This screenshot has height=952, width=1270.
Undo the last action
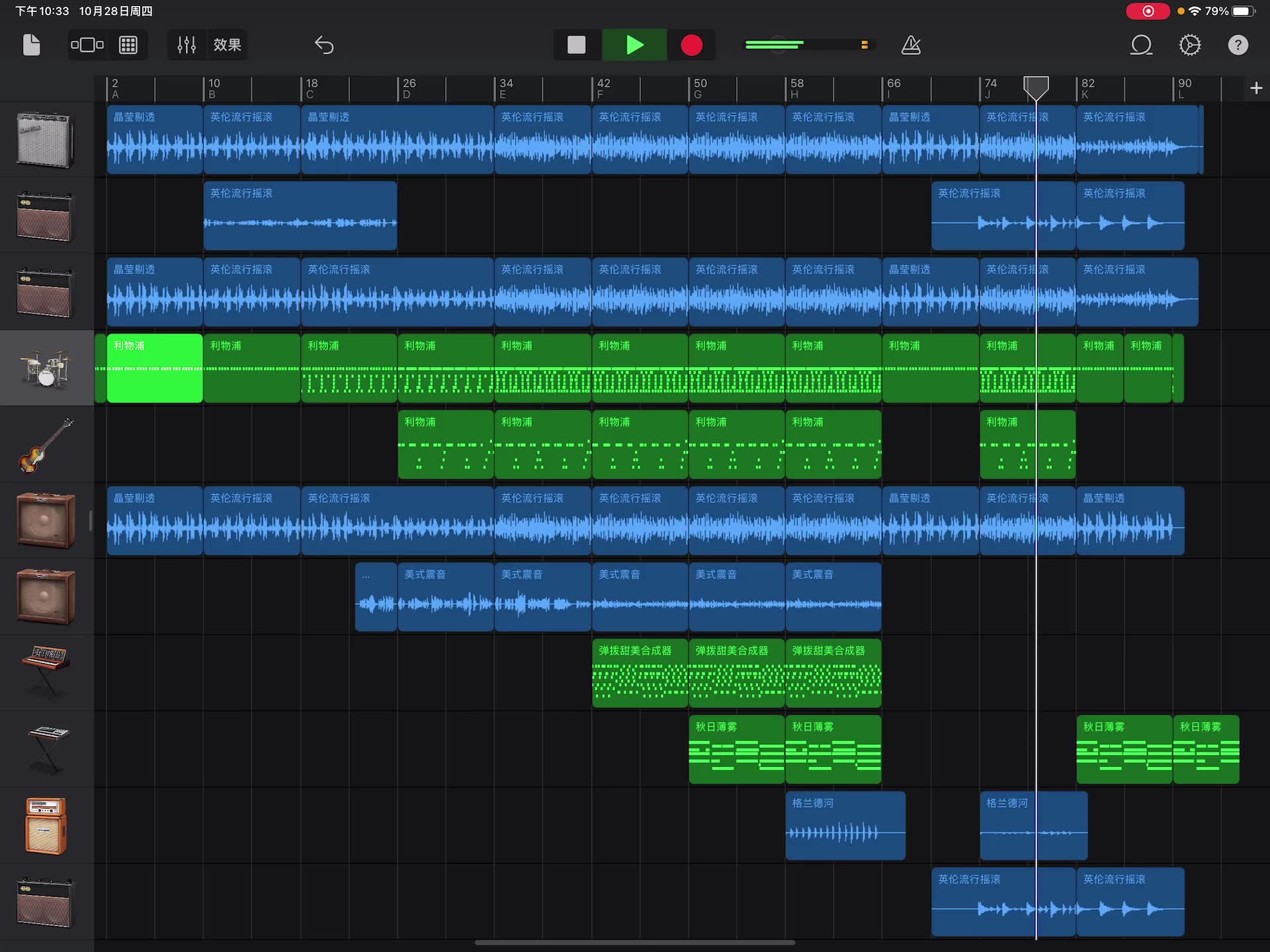(x=323, y=45)
